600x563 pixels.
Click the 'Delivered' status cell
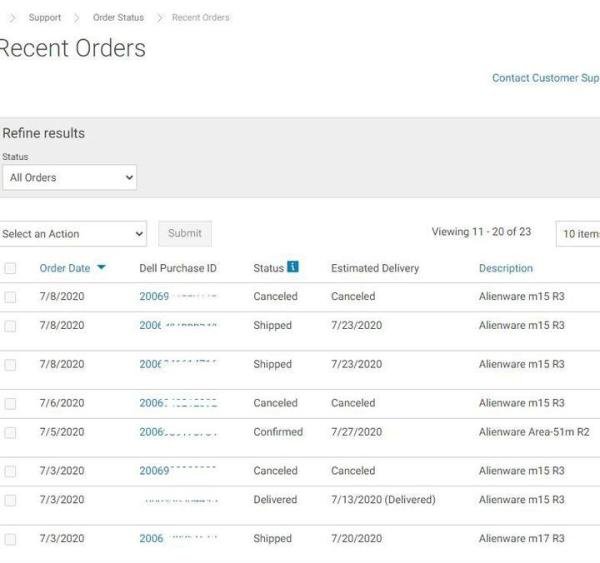pos(275,500)
